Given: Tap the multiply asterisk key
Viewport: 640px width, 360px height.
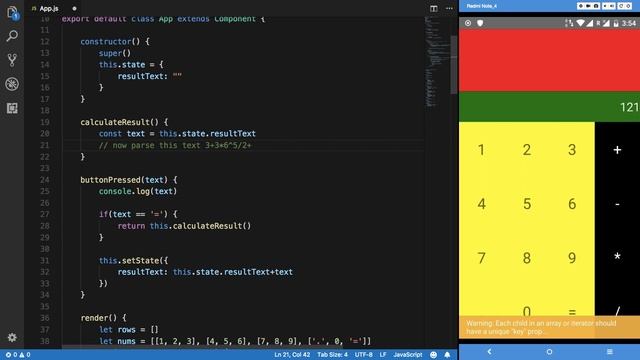Looking at the screenshot, I should (617, 257).
